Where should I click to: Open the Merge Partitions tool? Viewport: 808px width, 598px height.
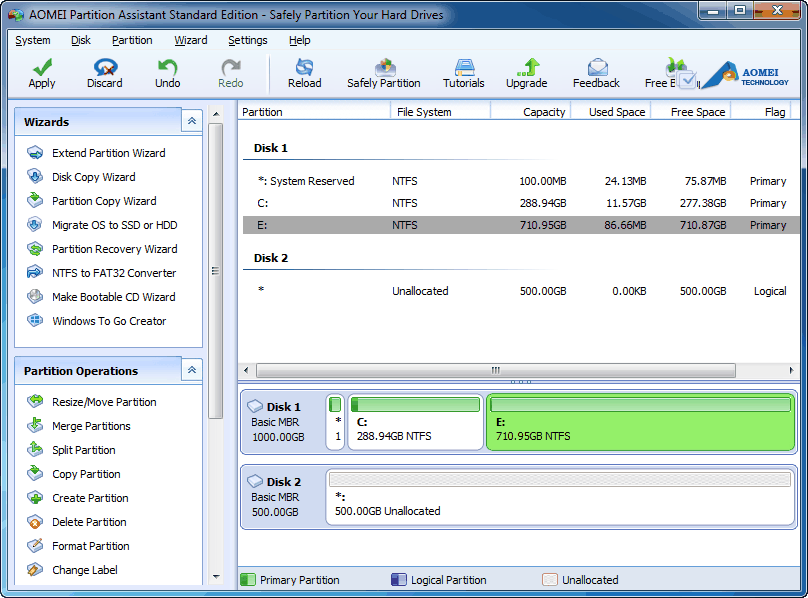tap(93, 425)
